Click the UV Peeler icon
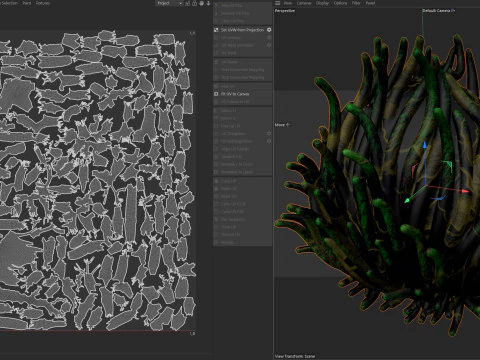480x360 pixels. [216, 62]
